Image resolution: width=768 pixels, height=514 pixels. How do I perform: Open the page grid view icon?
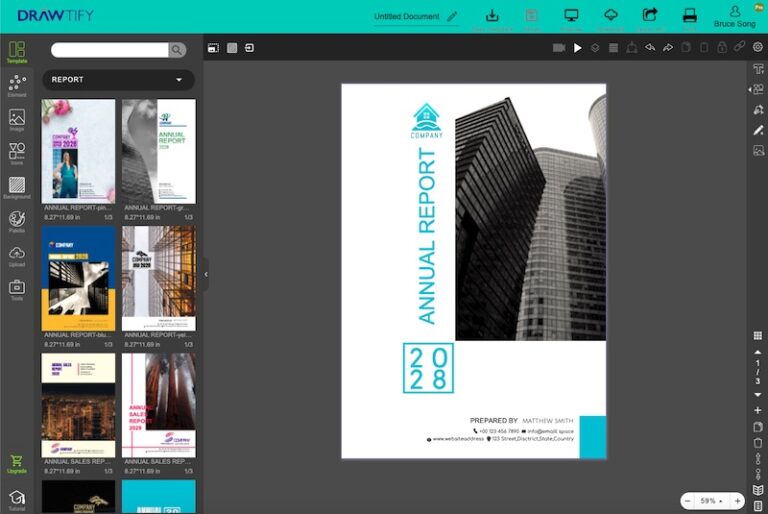(x=758, y=336)
